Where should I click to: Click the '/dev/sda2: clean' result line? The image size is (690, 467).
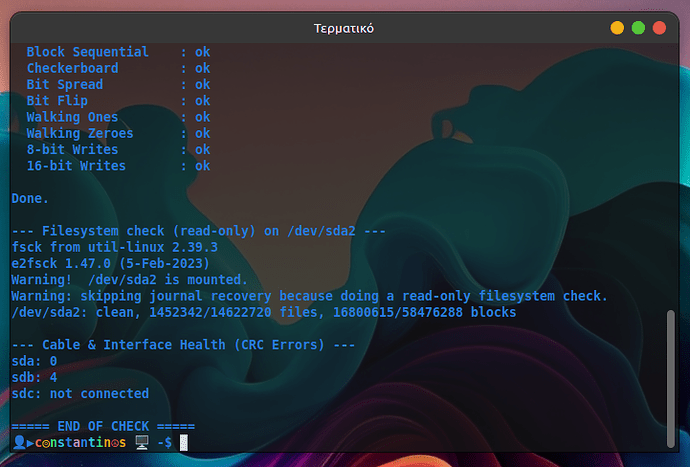(264, 313)
